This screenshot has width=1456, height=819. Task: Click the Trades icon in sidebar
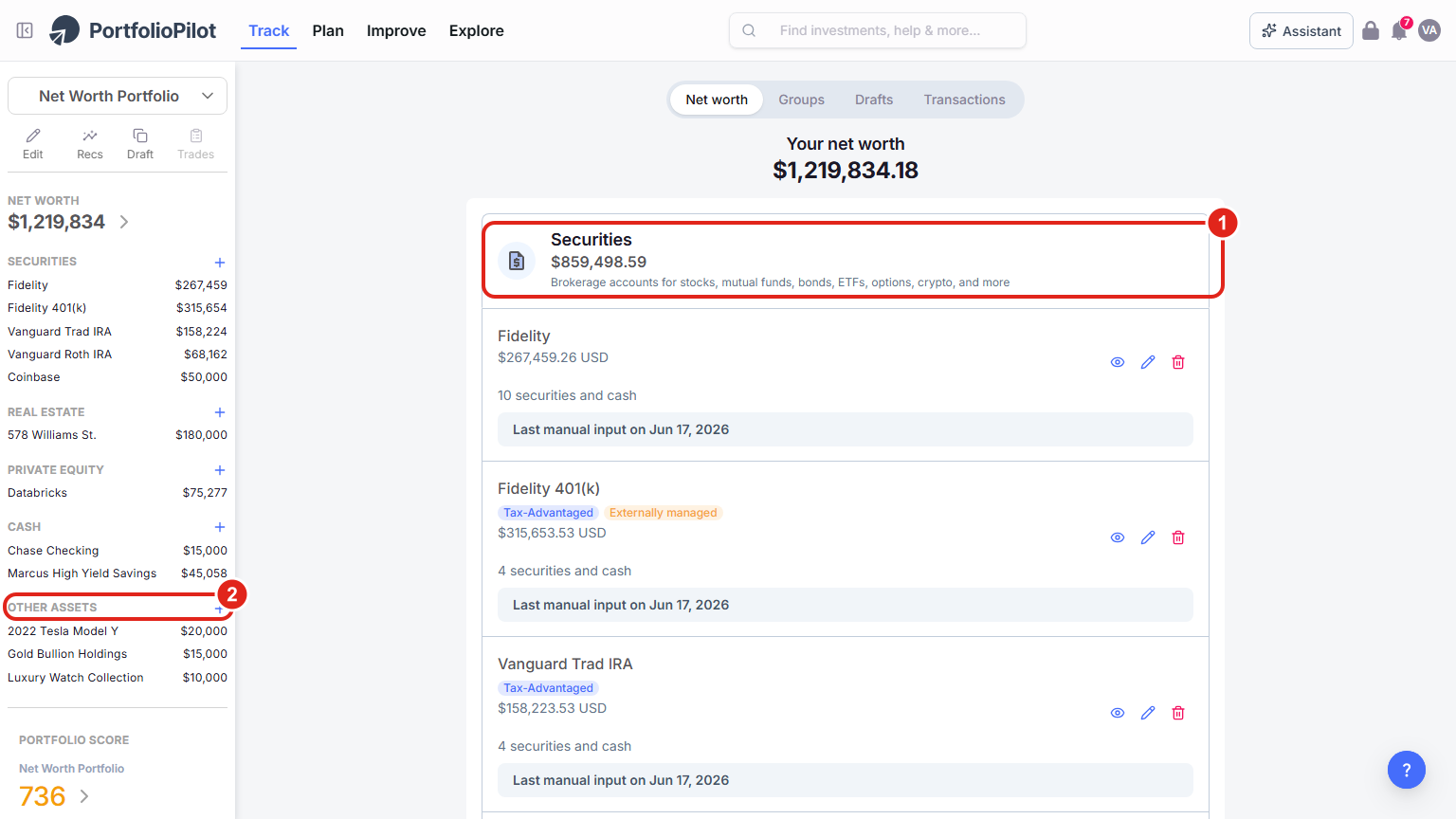(196, 144)
